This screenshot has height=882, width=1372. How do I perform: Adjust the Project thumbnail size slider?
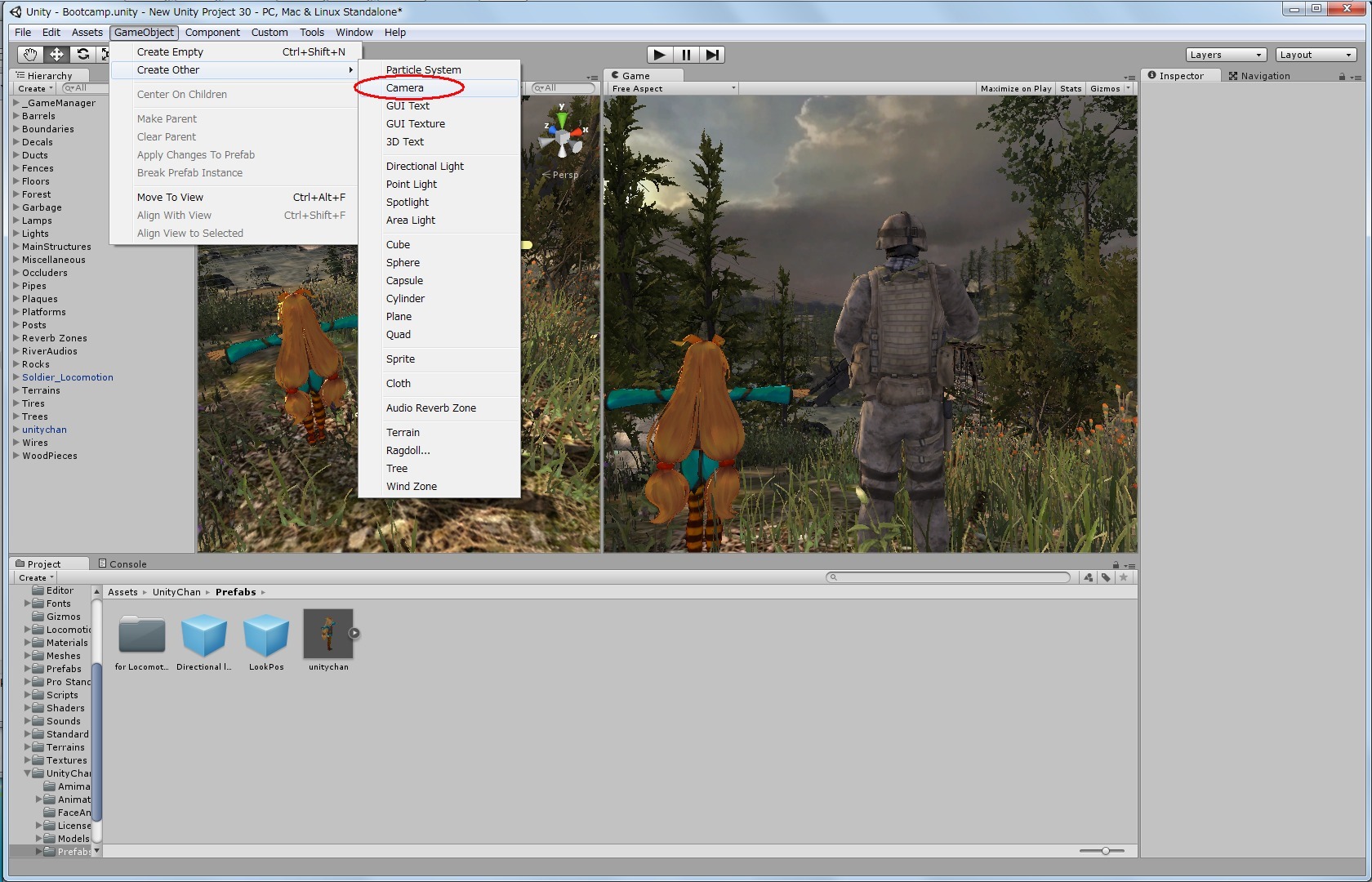click(1105, 851)
